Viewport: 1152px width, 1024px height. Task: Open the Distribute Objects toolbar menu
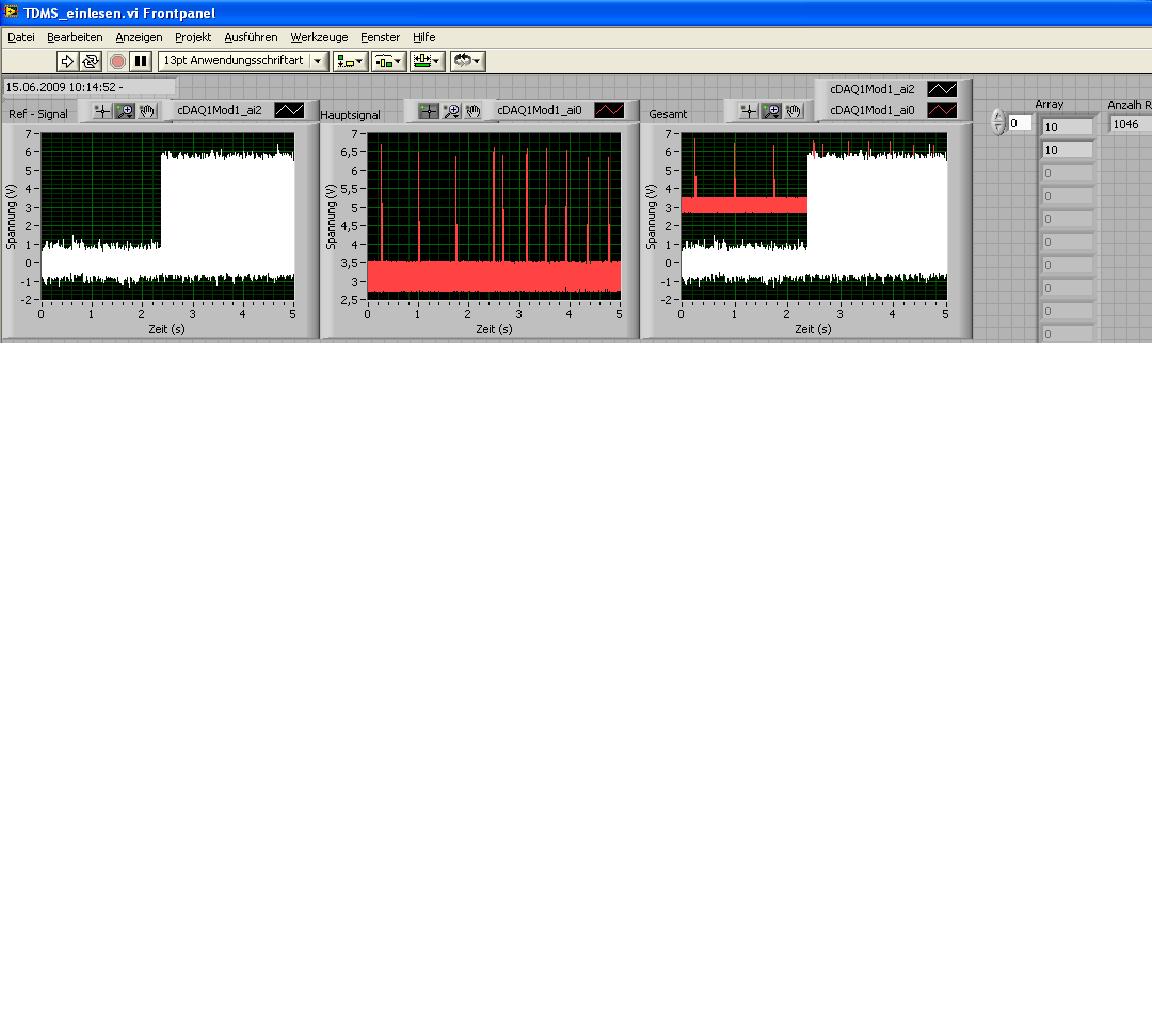389,62
